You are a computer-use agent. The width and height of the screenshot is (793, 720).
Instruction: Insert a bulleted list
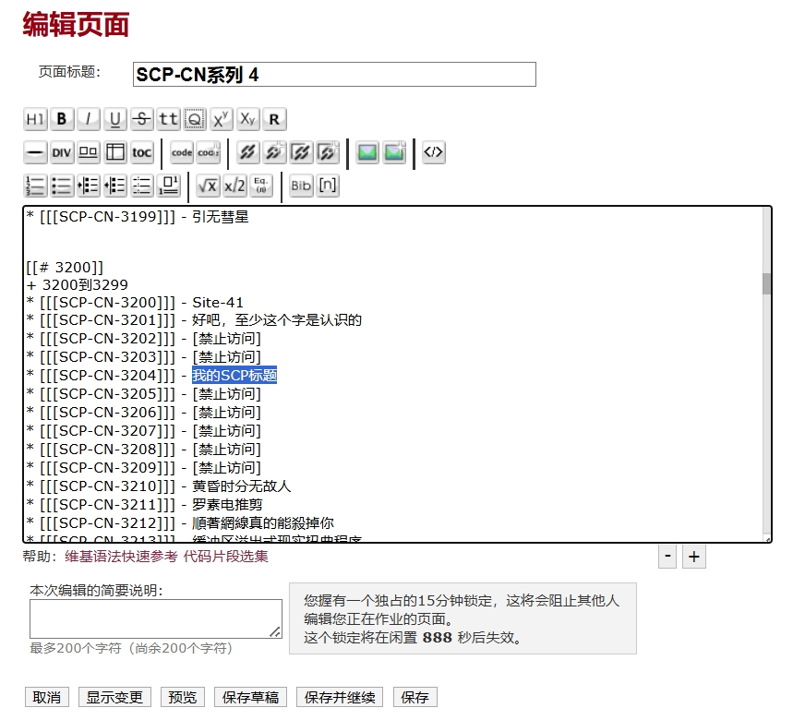coord(62,186)
